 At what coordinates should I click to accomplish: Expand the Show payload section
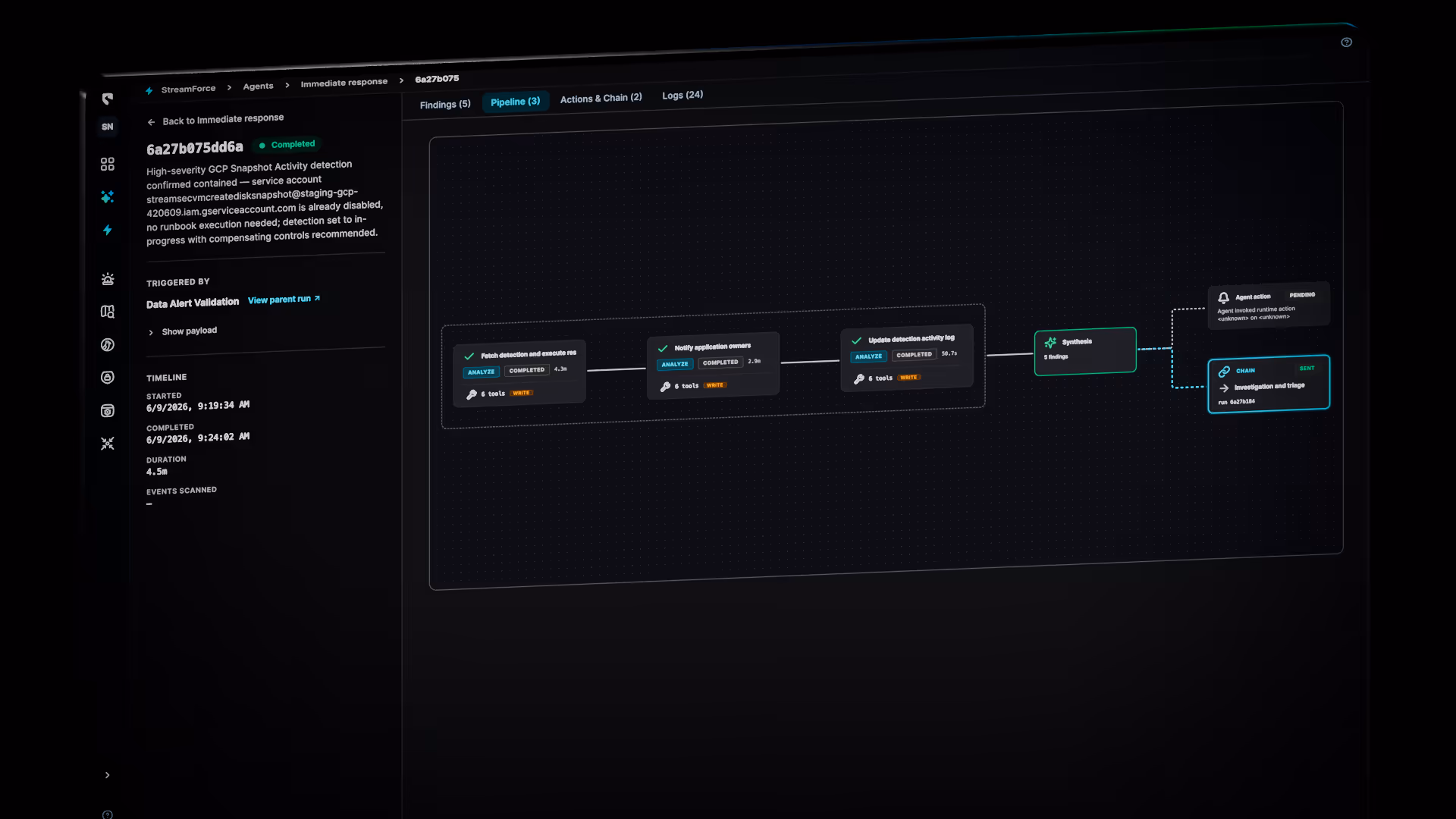coord(183,331)
